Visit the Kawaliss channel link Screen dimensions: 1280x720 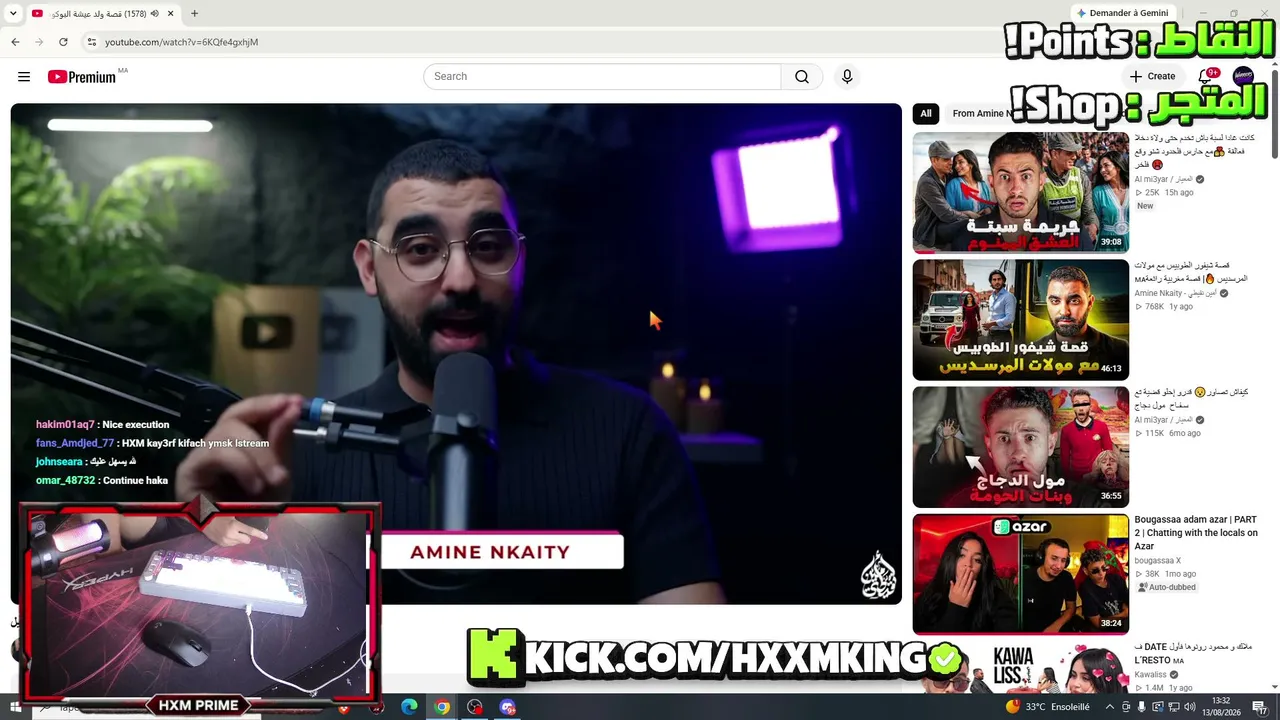click(1150, 675)
